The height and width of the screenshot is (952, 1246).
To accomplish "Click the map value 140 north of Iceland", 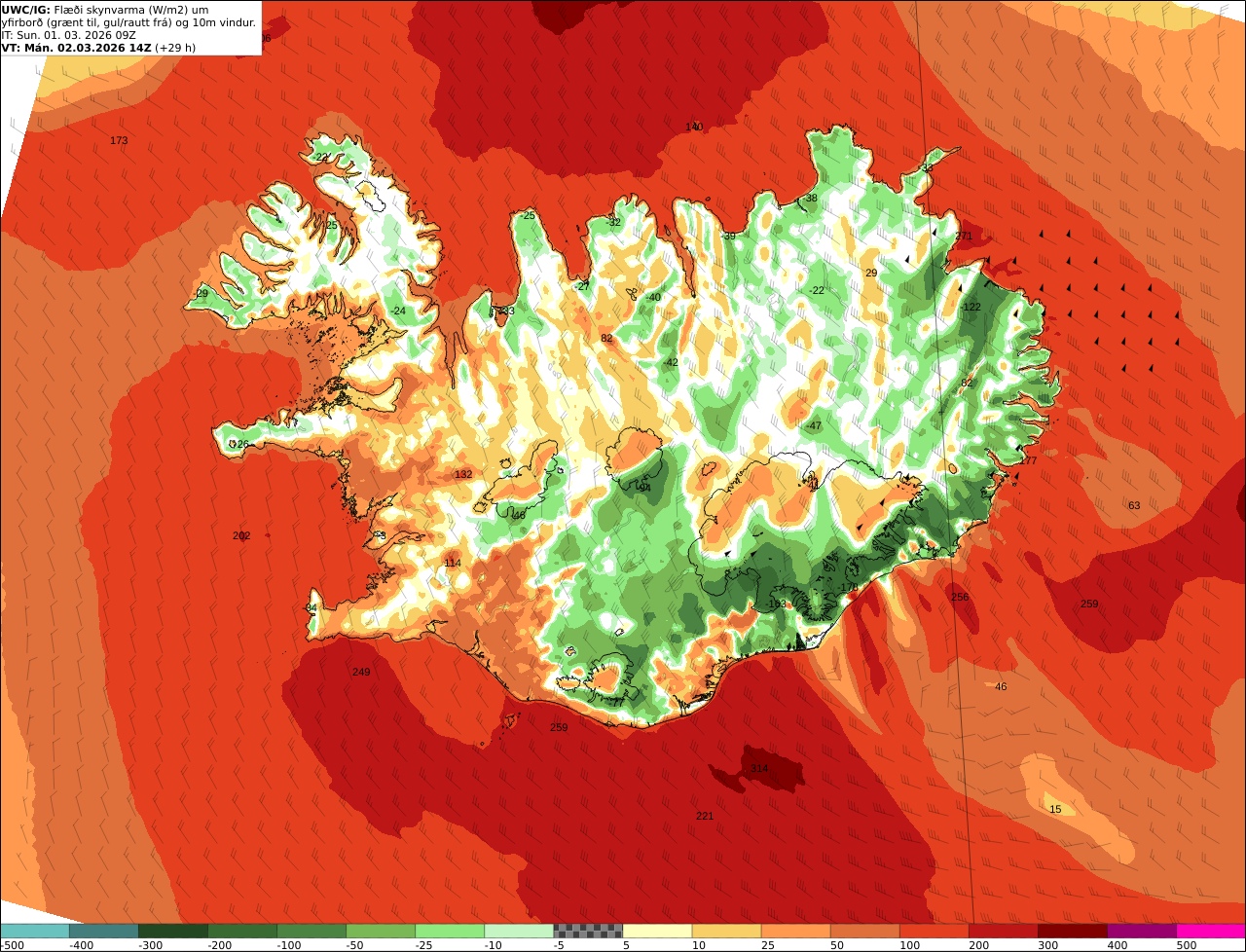I will click(x=693, y=128).
